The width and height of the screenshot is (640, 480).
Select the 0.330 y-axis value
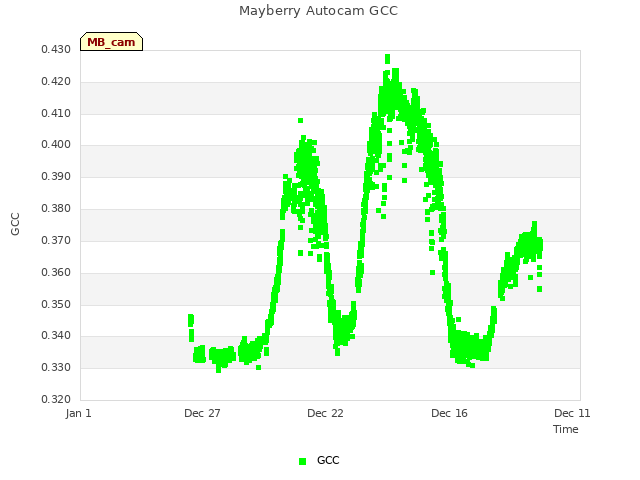pyautogui.click(x=56, y=368)
